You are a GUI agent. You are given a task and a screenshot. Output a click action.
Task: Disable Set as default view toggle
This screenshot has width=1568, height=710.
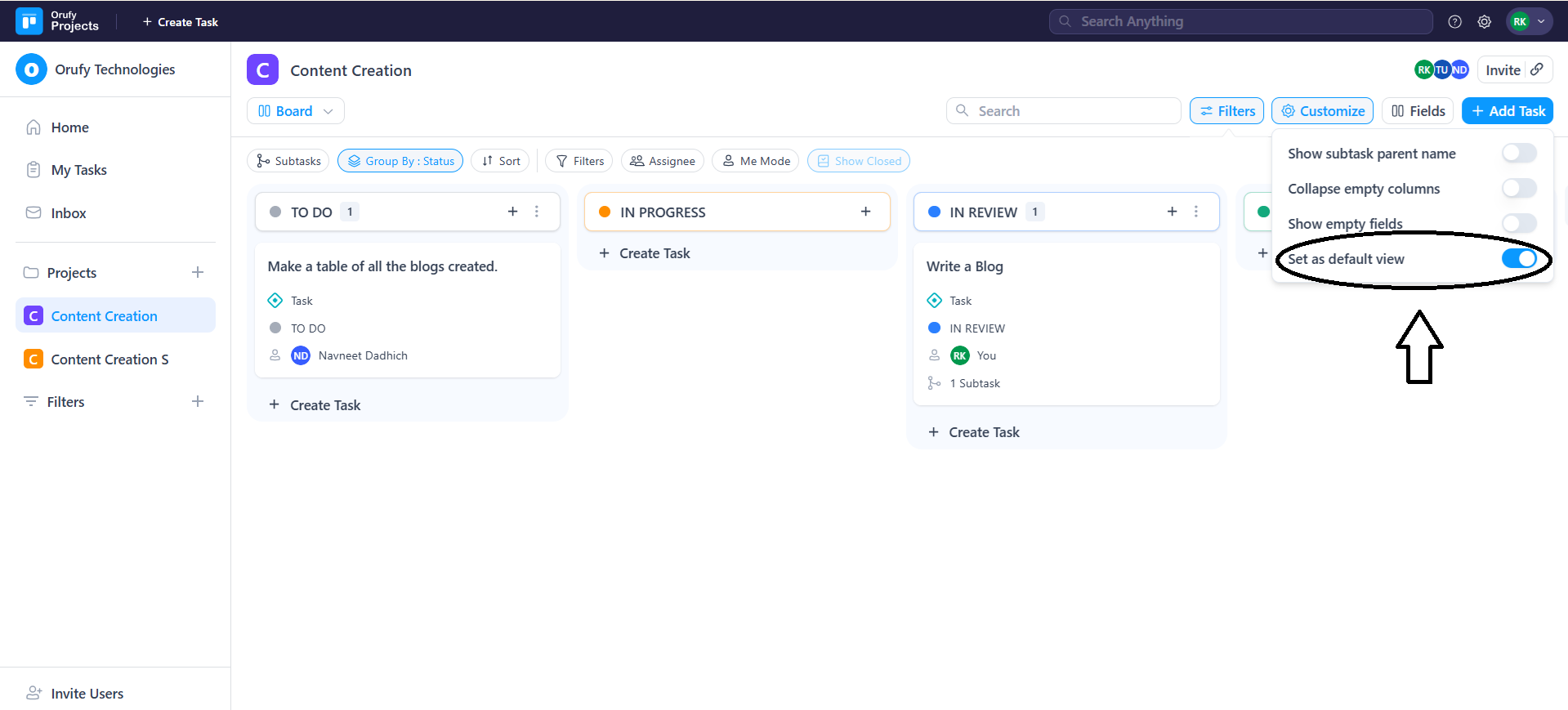click(1518, 259)
